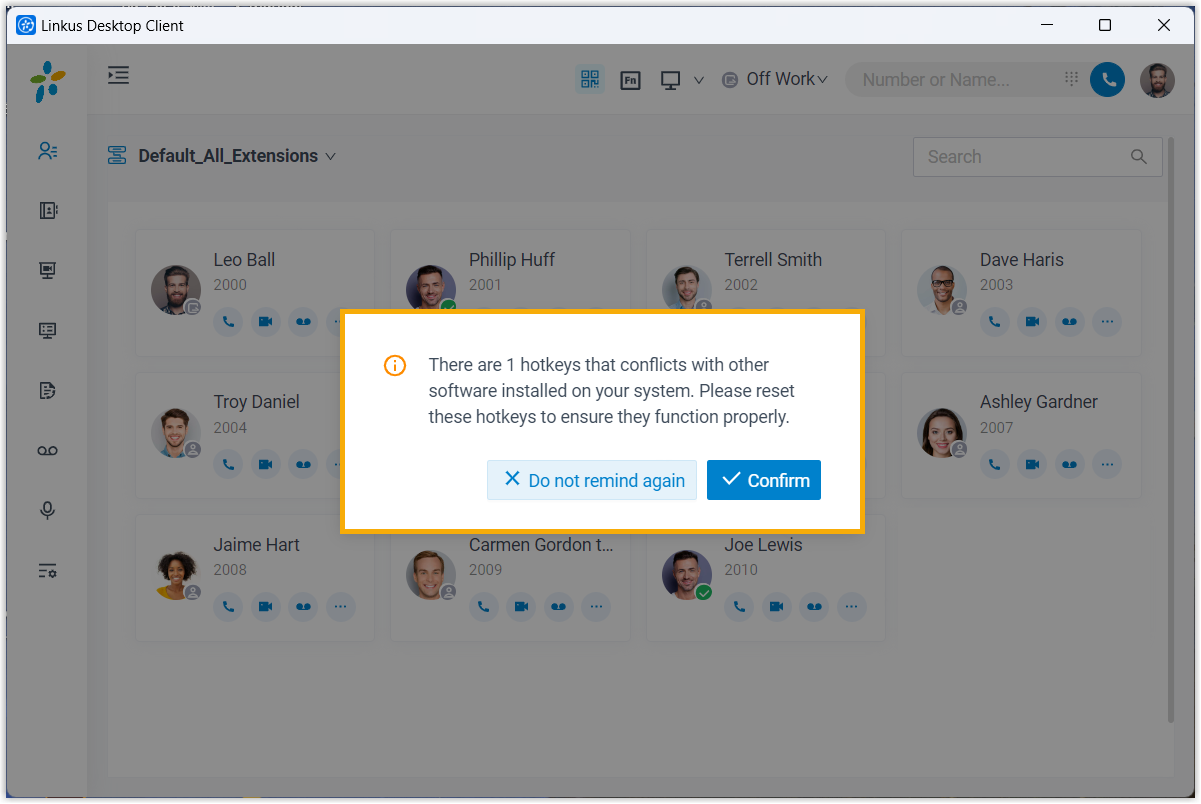Click the Fn function key icon
Viewport: 1201px width, 804px height.
coord(630,80)
